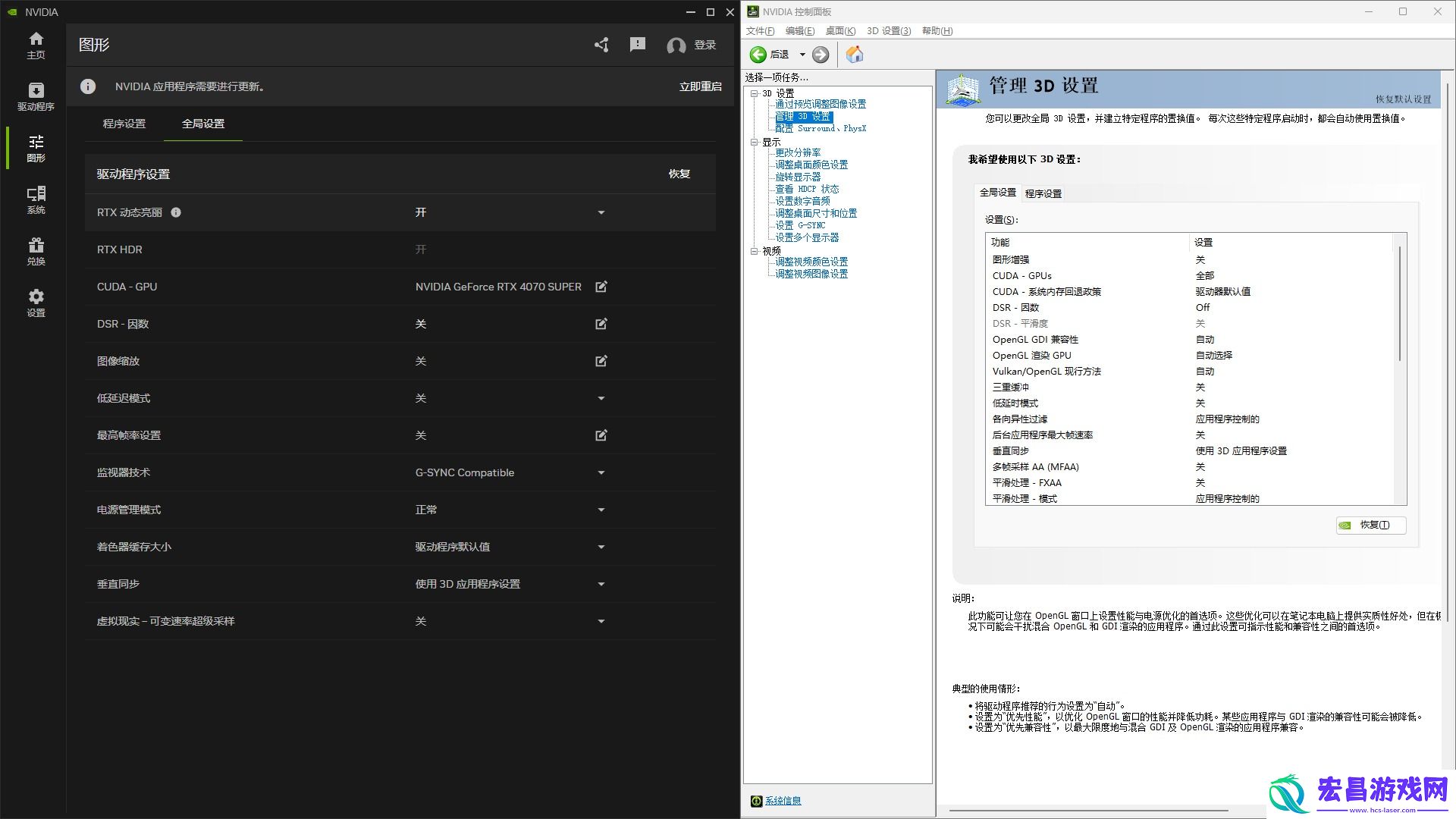The image size is (1456, 819).
Task: Collapse the 显示 tree node
Action: click(x=754, y=143)
